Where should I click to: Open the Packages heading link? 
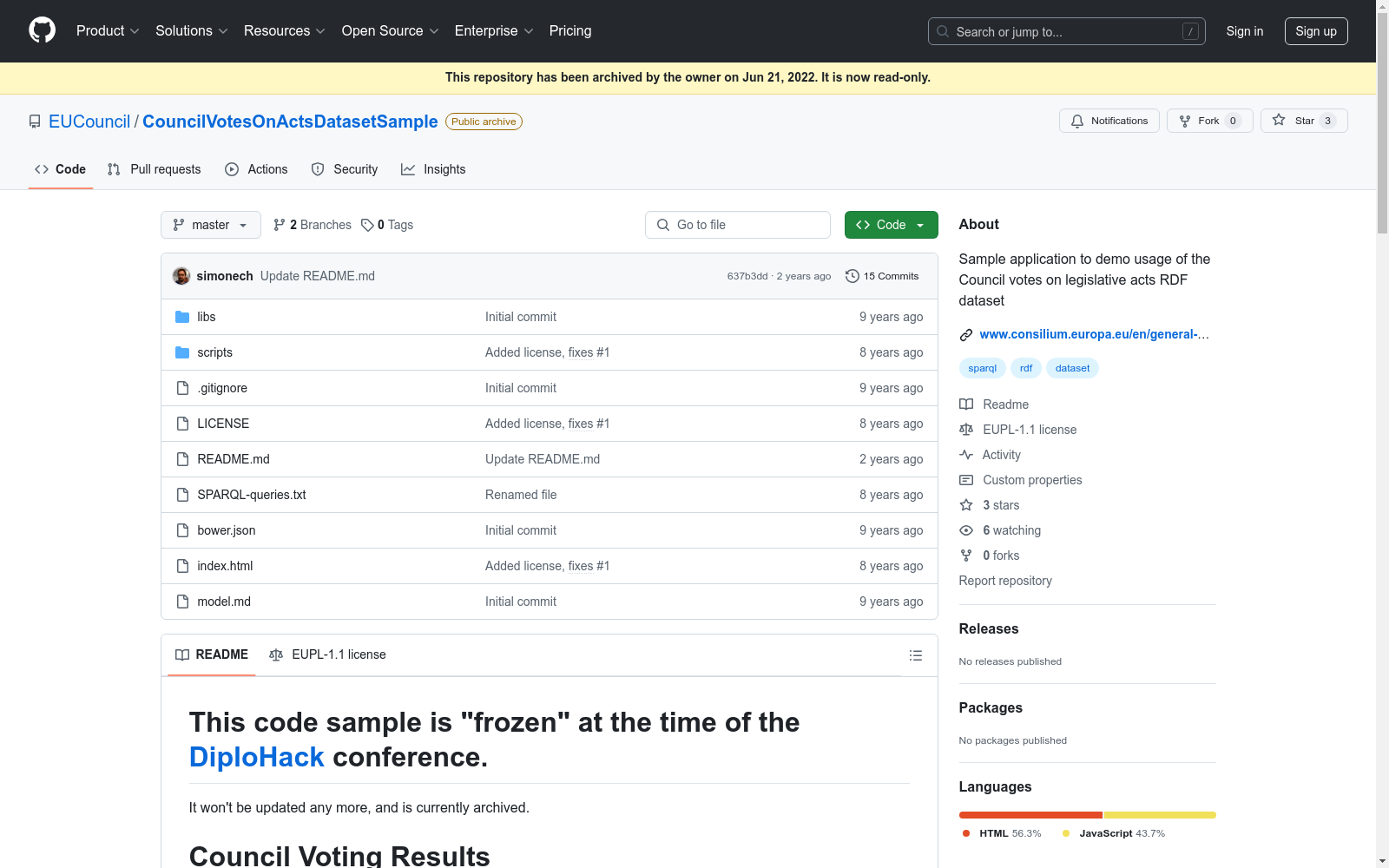(991, 707)
